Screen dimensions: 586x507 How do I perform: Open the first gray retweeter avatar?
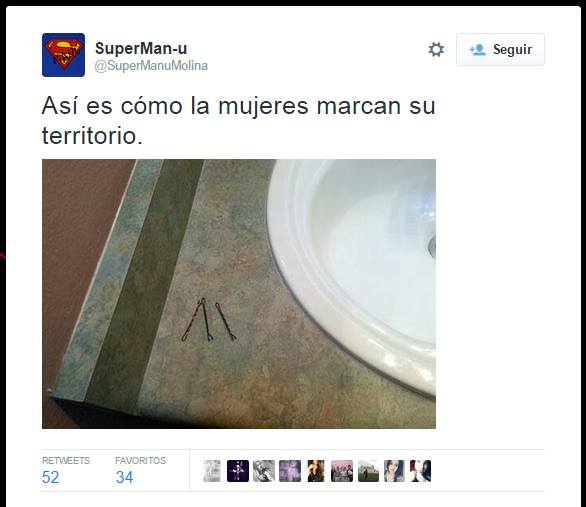[x=212, y=471]
